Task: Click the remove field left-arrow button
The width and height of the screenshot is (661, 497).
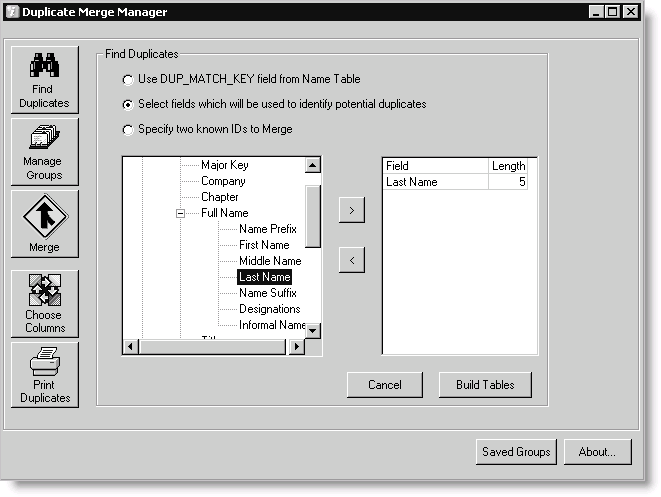Action: tap(352, 260)
